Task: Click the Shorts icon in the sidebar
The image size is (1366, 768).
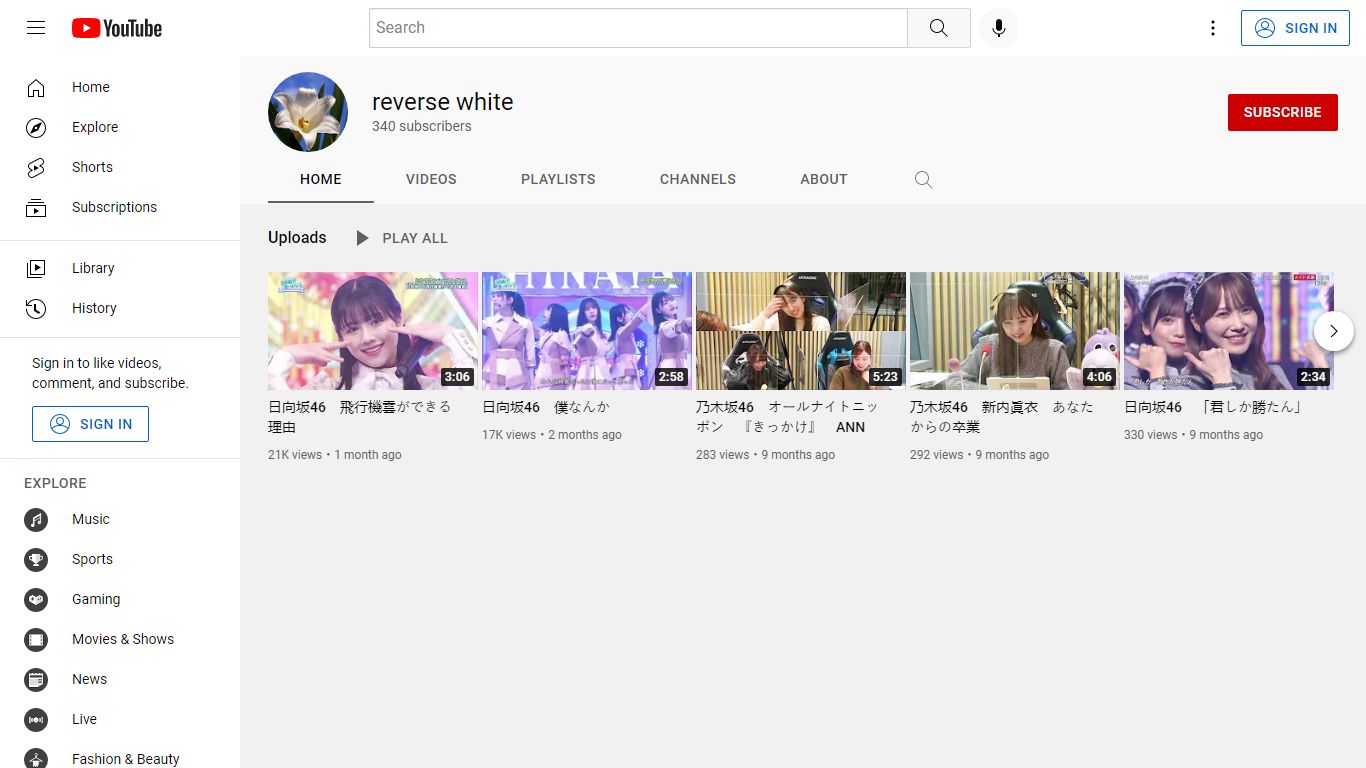Action: 36,167
